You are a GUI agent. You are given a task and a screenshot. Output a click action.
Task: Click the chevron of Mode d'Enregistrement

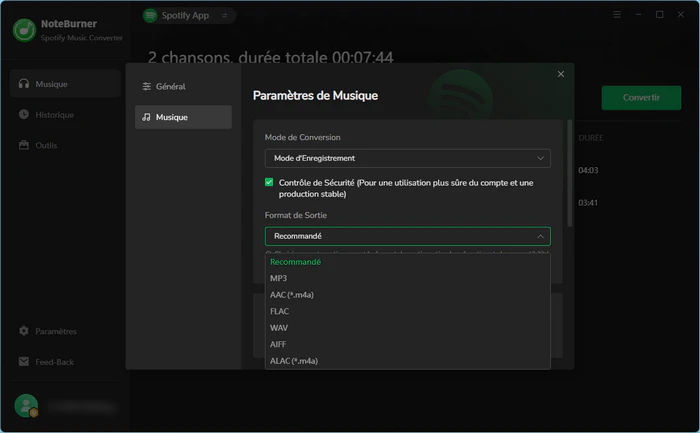[540, 158]
